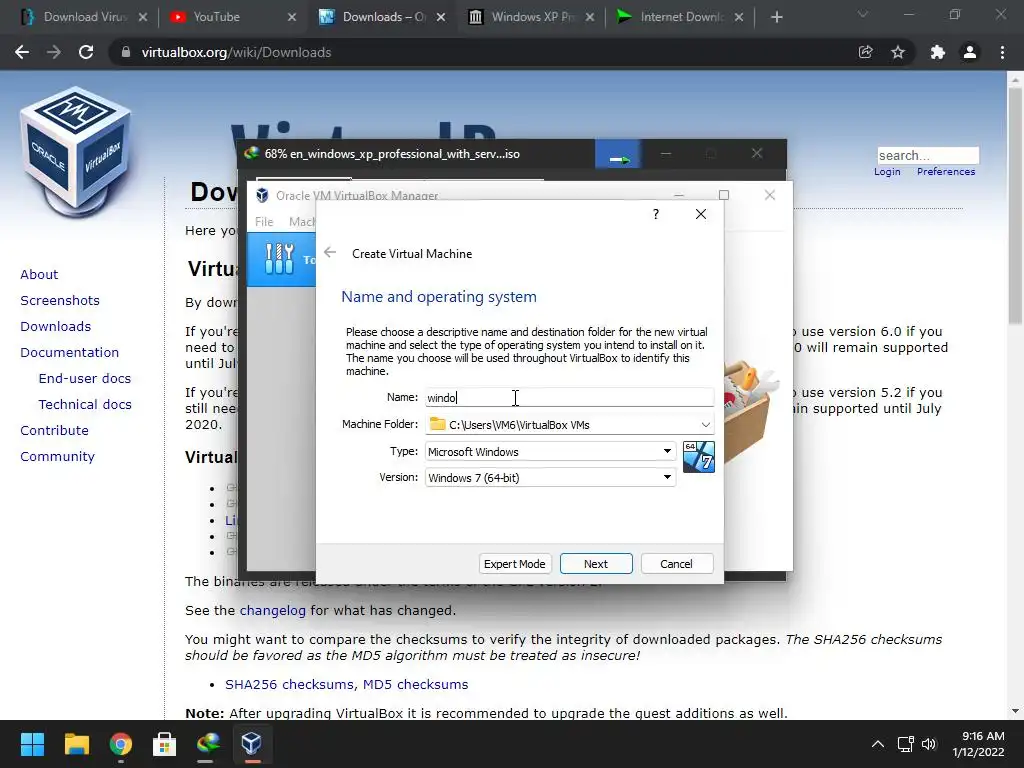Open the Chrome profile icon
This screenshot has height=768, width=1024.
[970, 52]
